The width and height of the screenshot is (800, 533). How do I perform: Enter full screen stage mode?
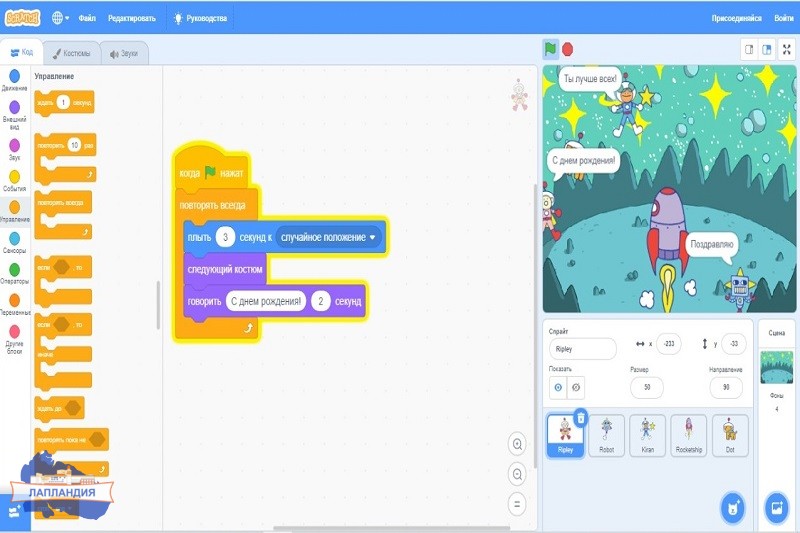tap(787, 49)
